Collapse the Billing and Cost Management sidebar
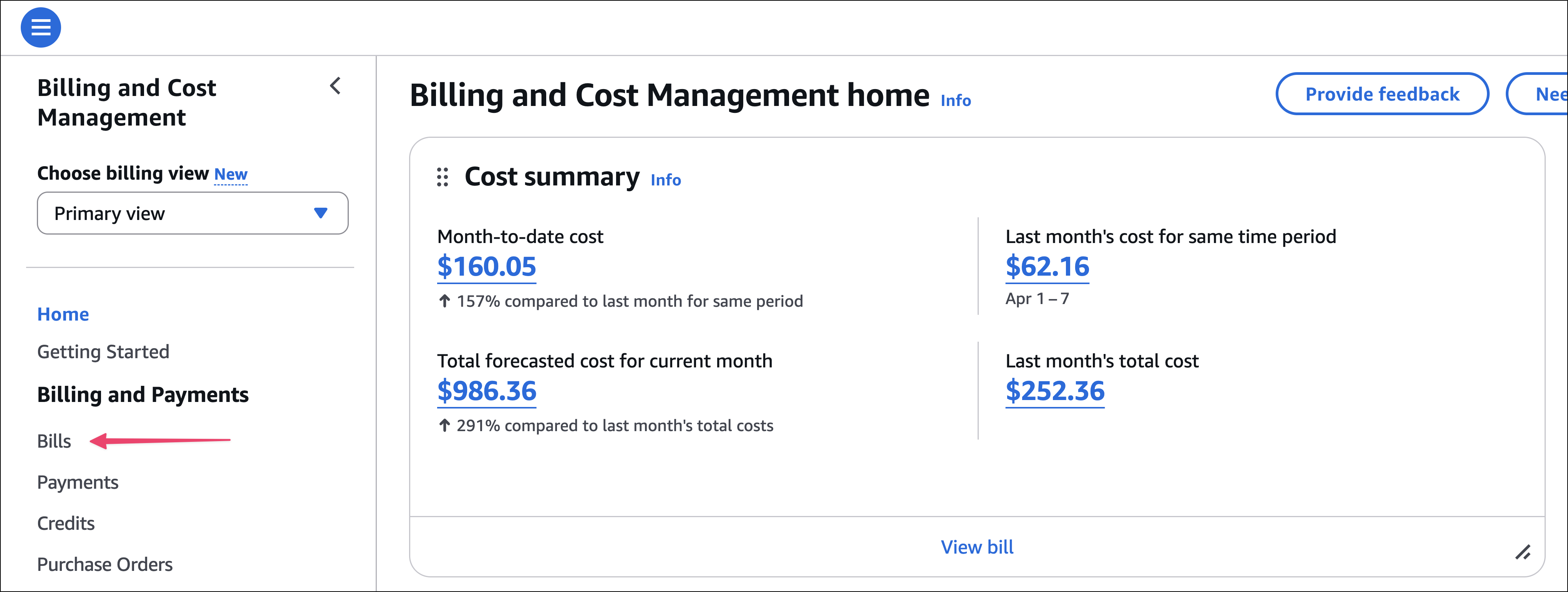 335,86
